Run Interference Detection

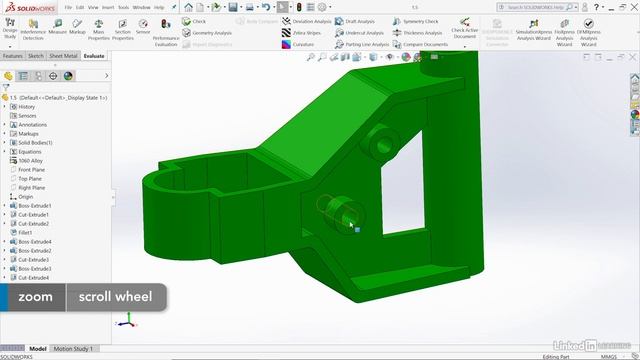click(33, 29)
